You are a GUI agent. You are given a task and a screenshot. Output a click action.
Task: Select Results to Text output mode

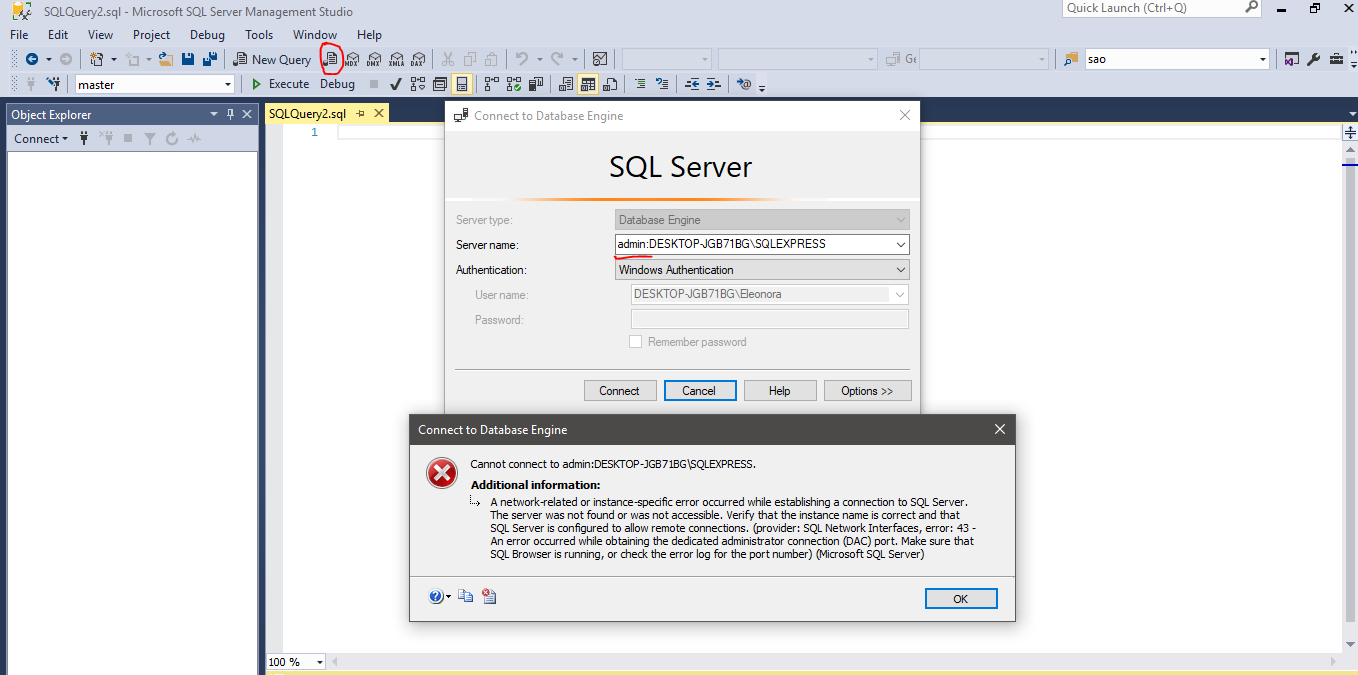point(566,84)
